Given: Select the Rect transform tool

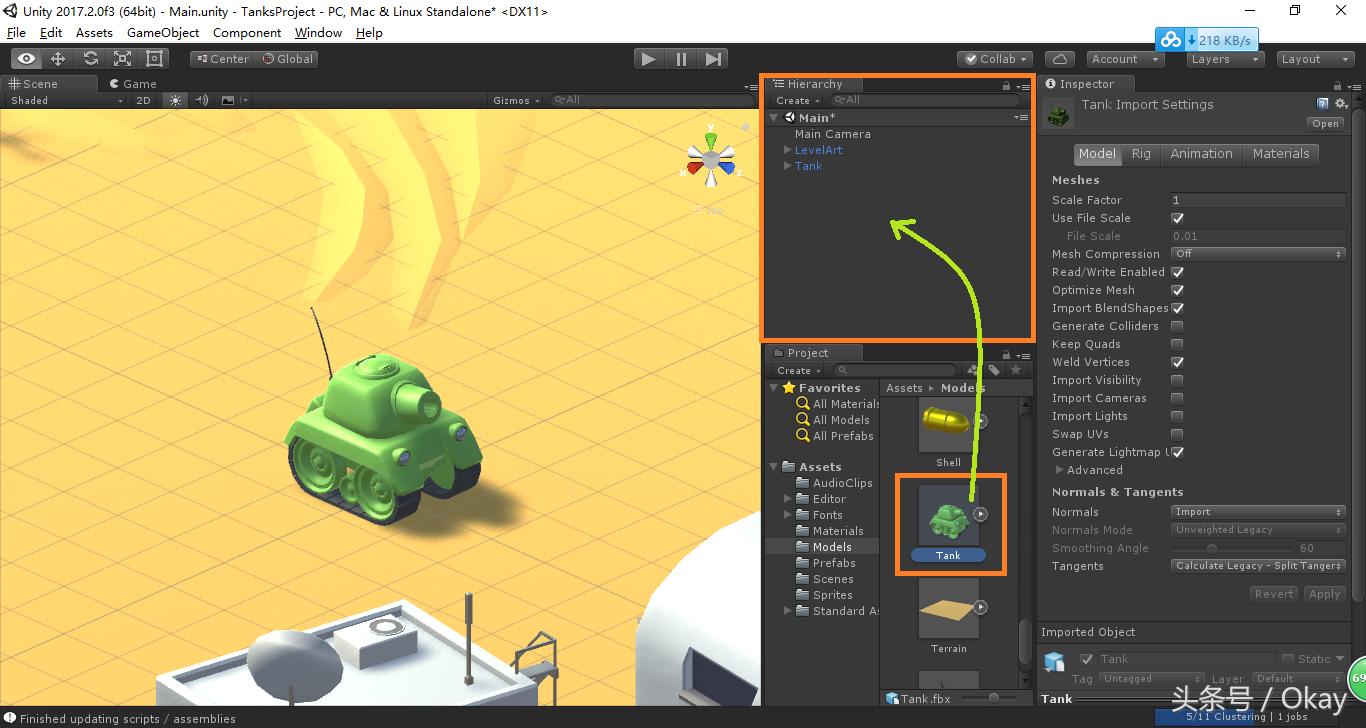Looking at the screenshot, I should (152, 58).
